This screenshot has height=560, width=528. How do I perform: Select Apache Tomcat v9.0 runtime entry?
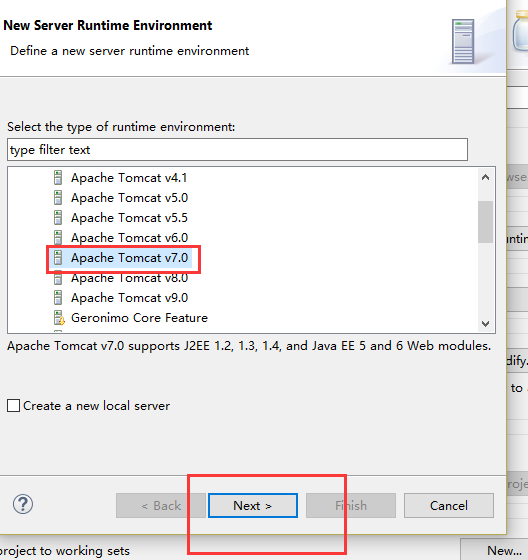point(129,298)
